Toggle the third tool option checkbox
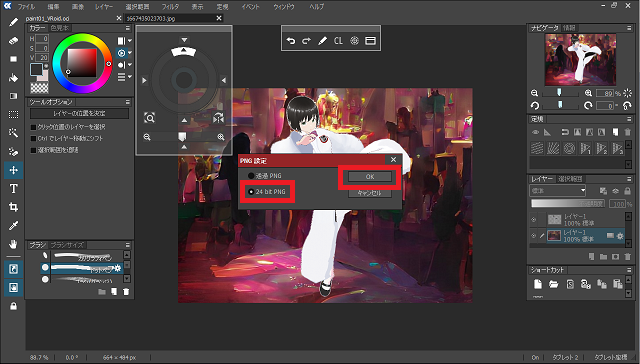Image resolution: width=640 pixels, height=364 pixels. pyautogui.click(x=34, y=150)
